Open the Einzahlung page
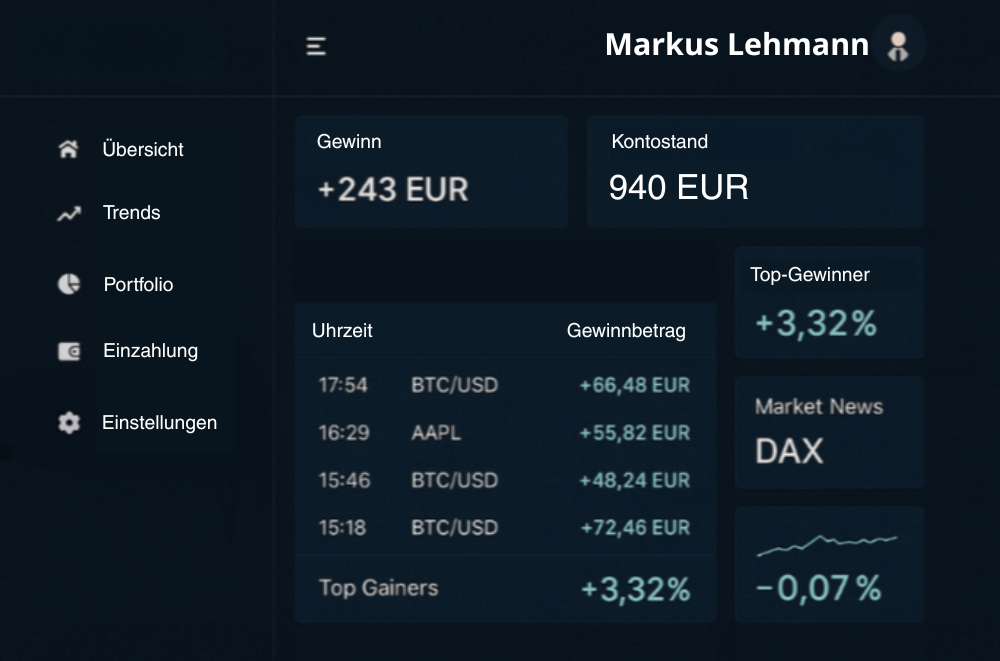The image size is (1000, 661). pos(149,350)
